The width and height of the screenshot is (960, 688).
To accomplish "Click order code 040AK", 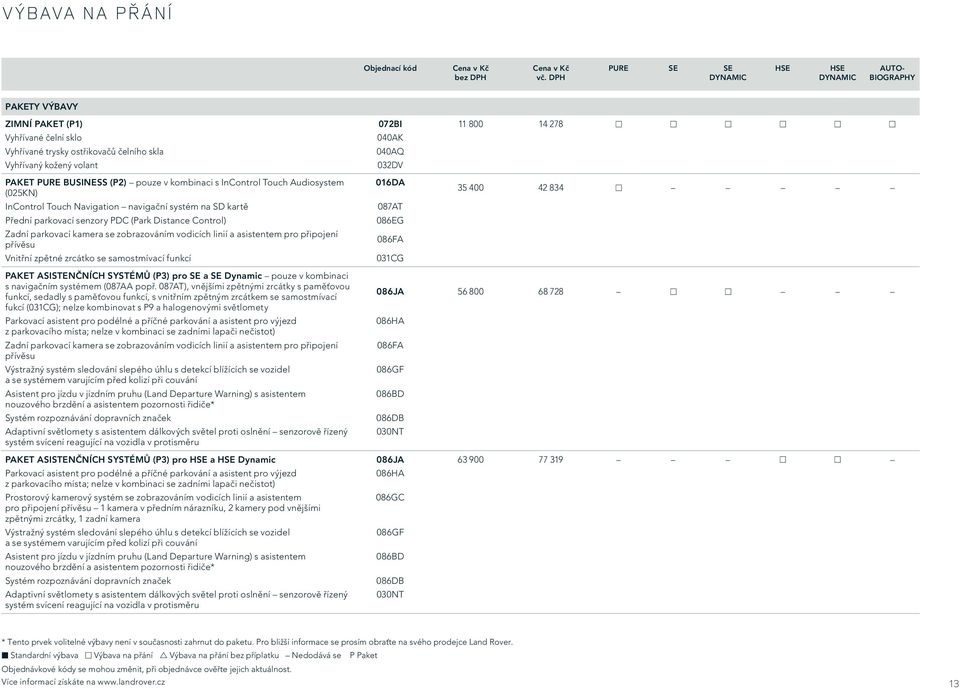I will coord(390,138).
